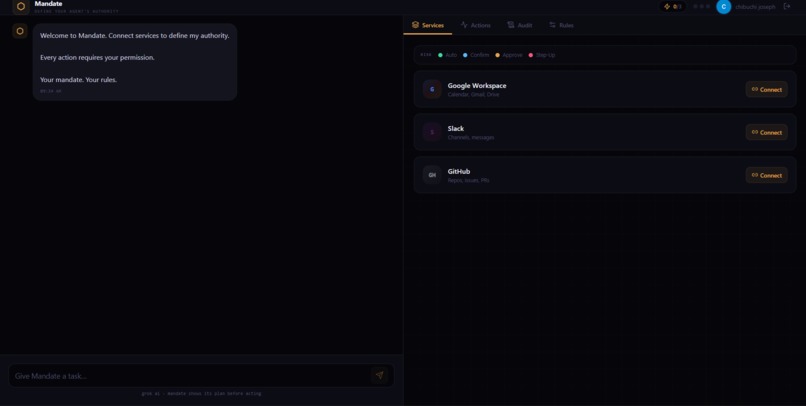Click 'Welcome to Mandate. Connect services' message line
Image resolution: width=806 pixels, height=406 pixels.
[x=135, y=35]
